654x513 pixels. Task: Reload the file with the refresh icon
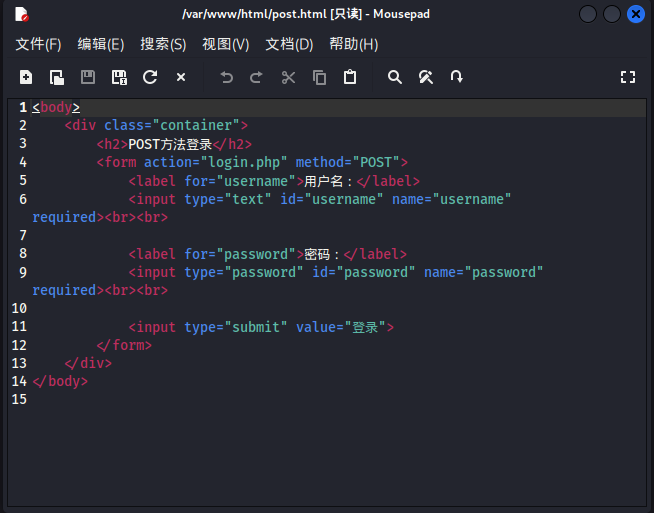click(x=150, y=77)
